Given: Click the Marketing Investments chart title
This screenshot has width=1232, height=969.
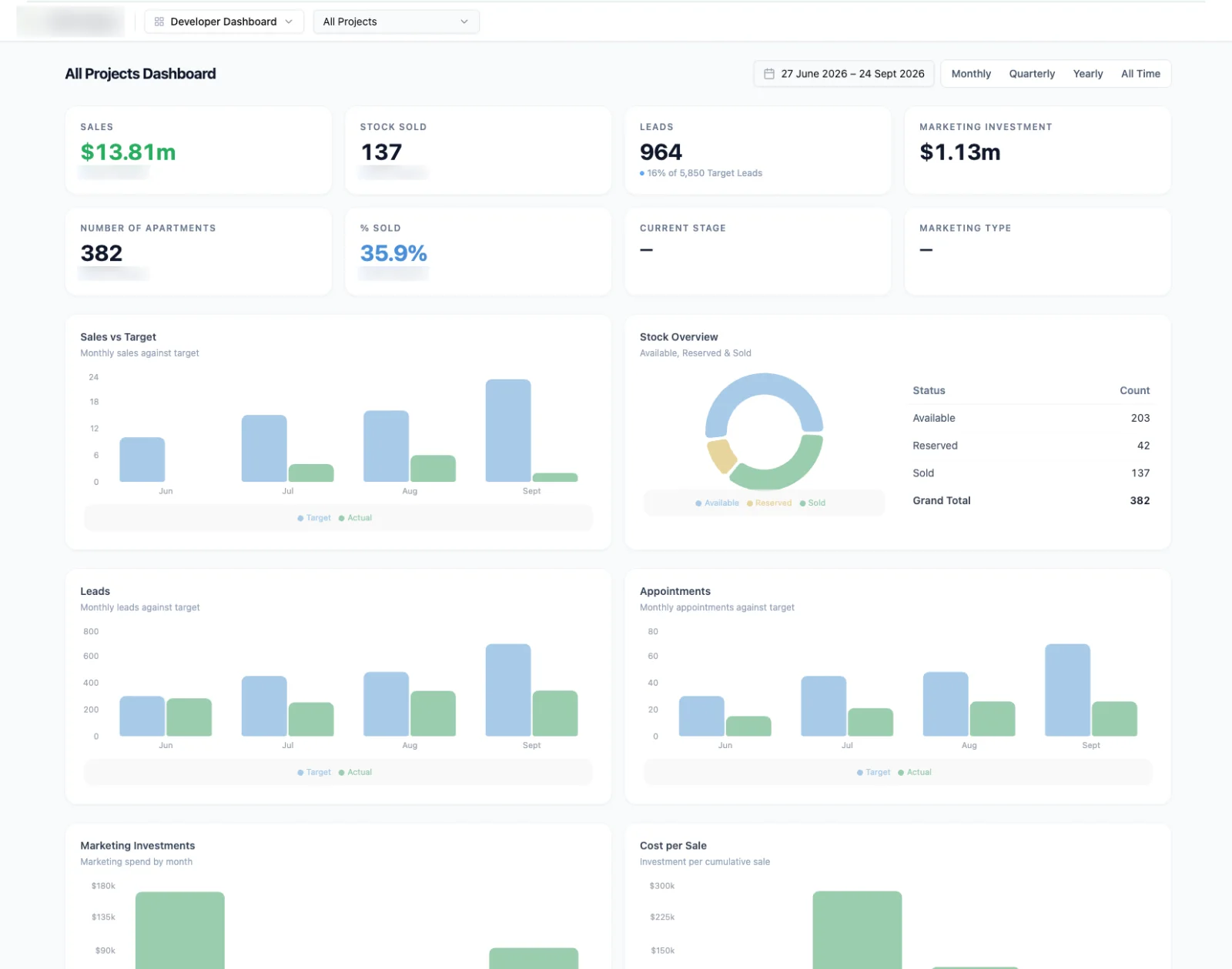Looking at the screenshot, I should click(x=138, y=846).
